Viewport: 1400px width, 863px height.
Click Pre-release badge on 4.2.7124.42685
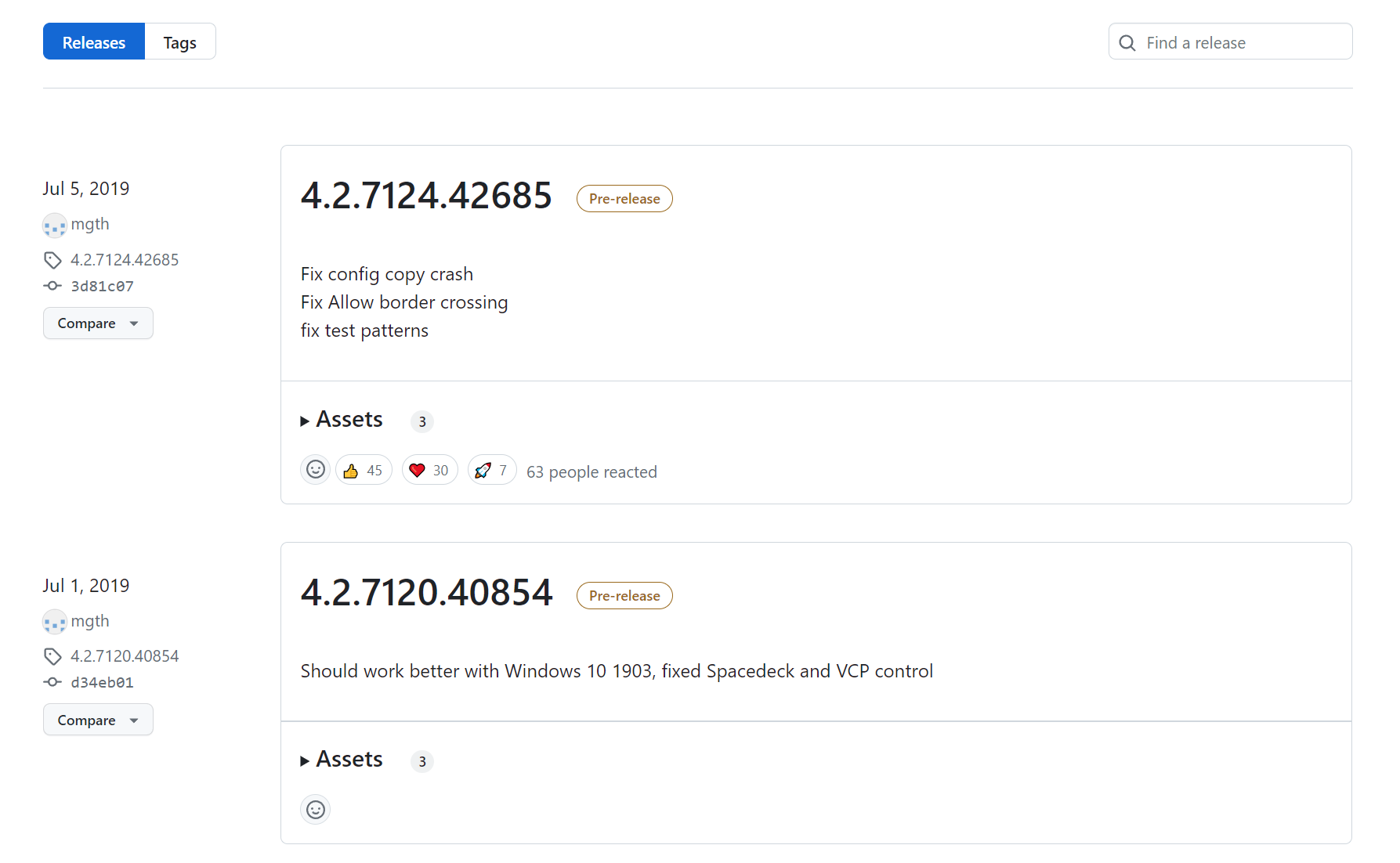pyautogui.click(x=624, y=199)
